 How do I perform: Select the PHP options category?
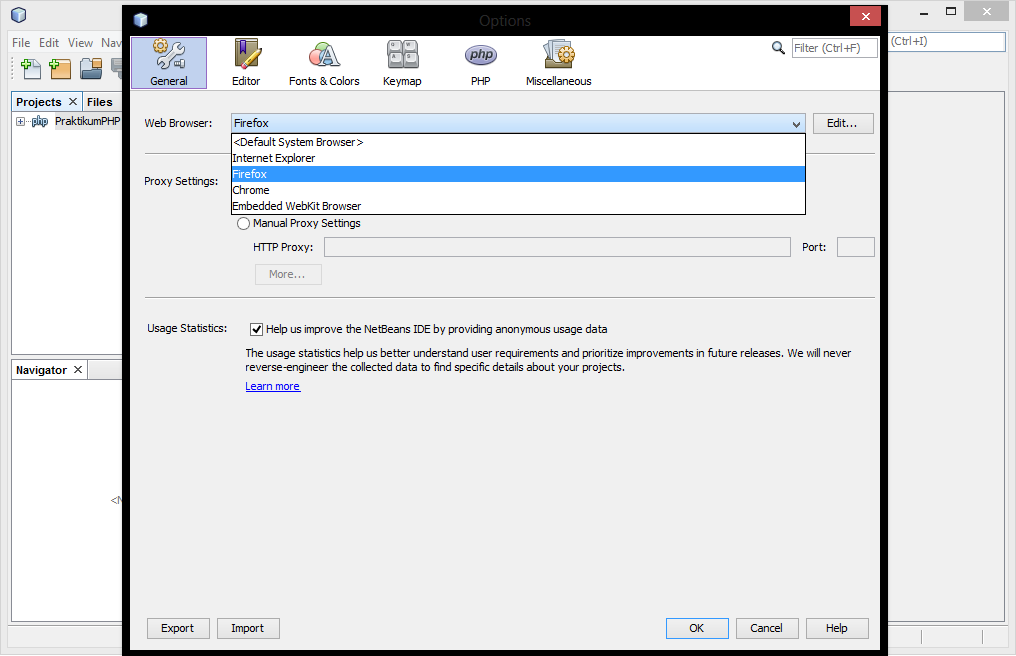480,62
